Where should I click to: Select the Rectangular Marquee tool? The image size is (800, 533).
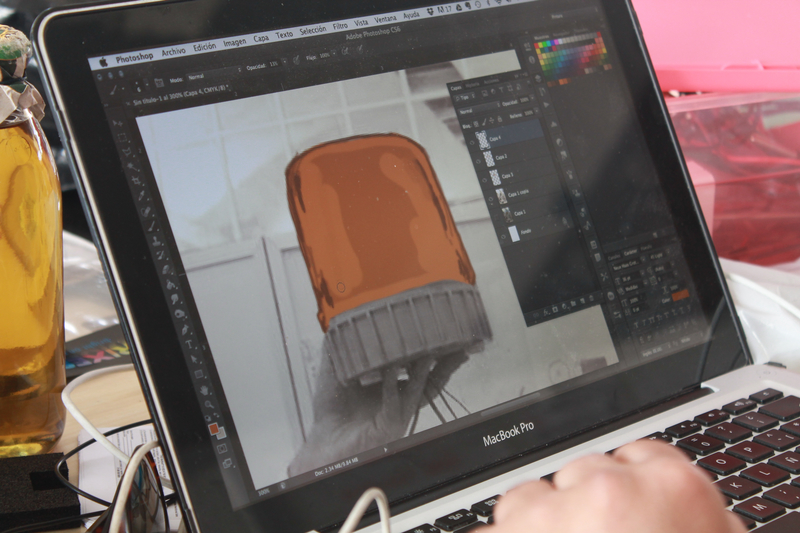tap(122, 138)
